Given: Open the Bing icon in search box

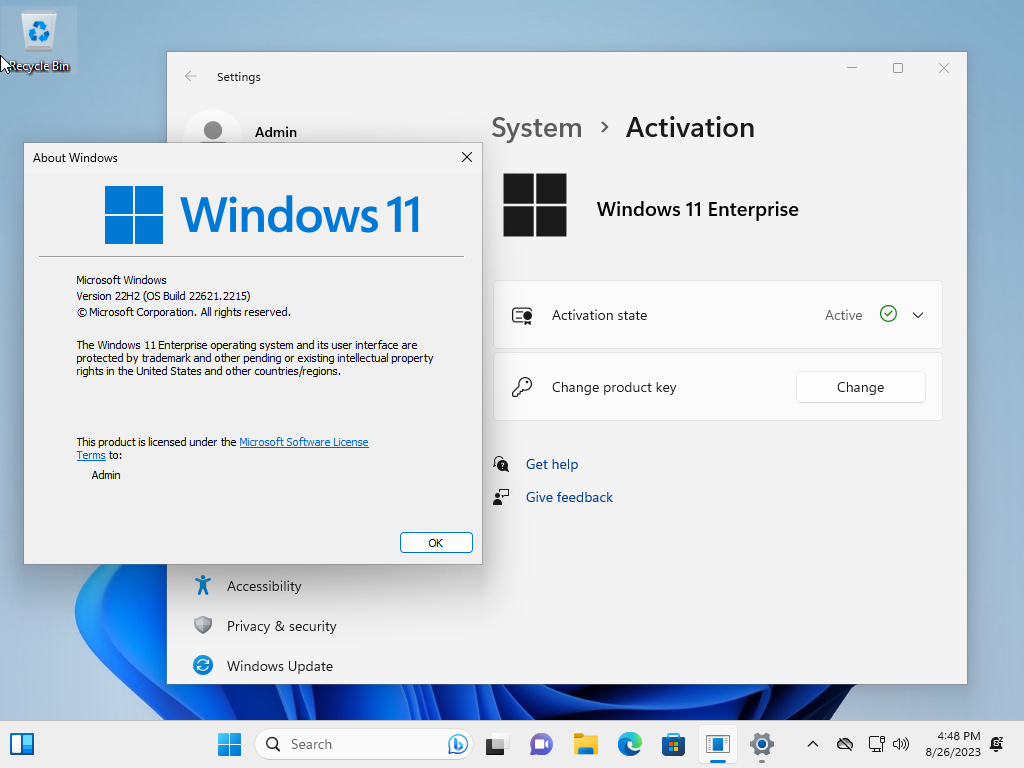Looking at the screenshot, I should click(x=458, y=744).
